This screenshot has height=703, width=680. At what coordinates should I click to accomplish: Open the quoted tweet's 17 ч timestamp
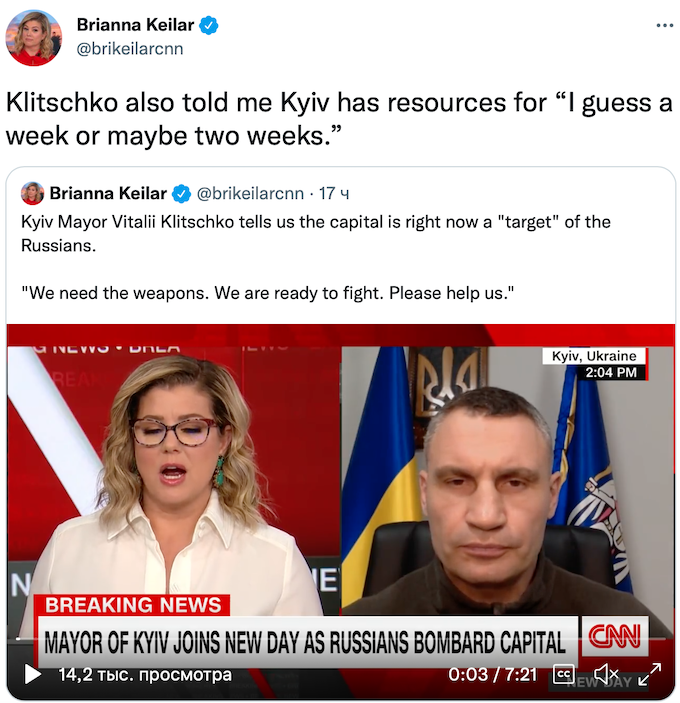pyautogui.click(x=334, y=193)
